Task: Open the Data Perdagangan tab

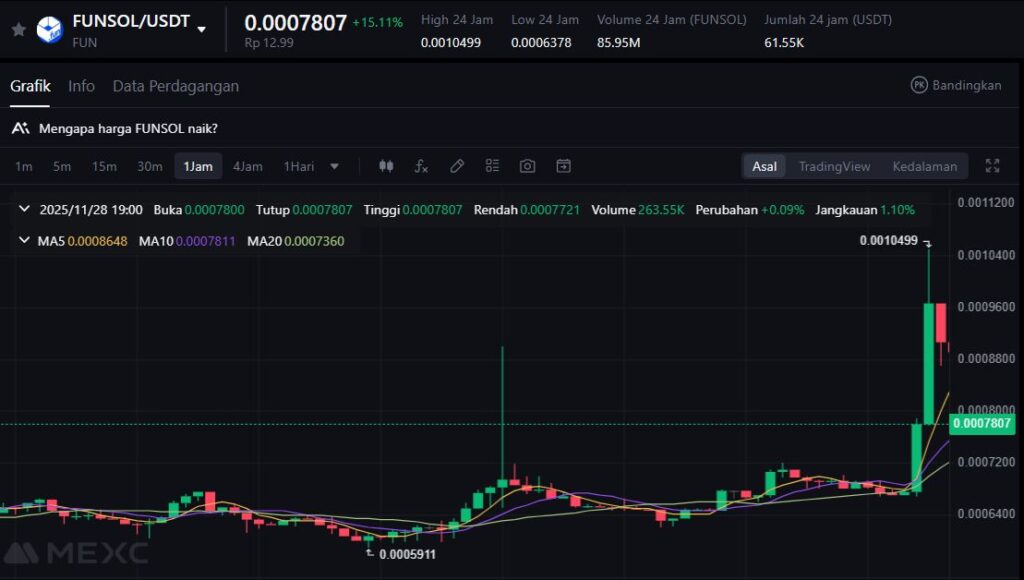Action: click(x=175, y=86)
